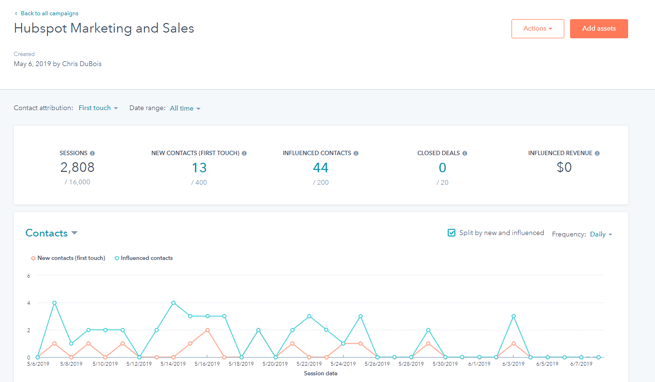The image size is (655, 382).
Task: Uncheck Split by new and influenced
Action: (451, 233)
